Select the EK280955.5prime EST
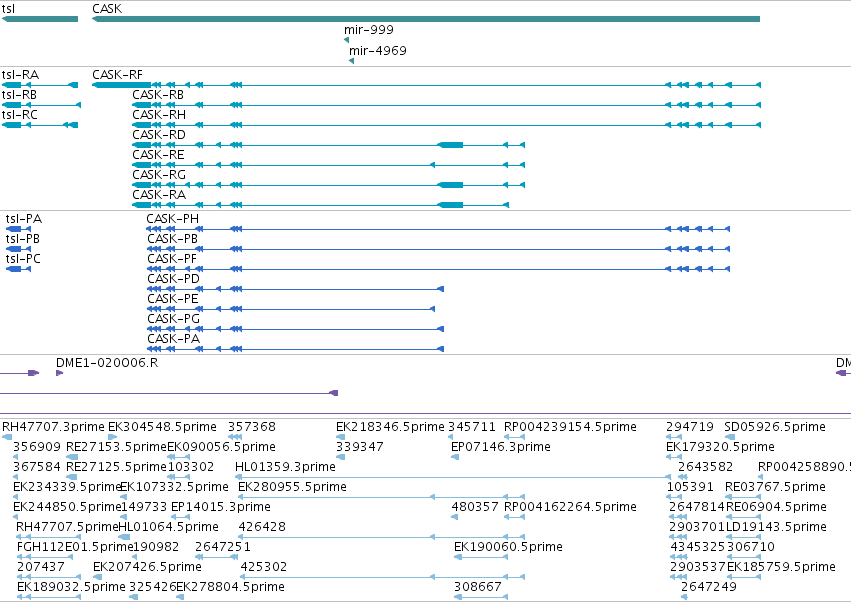Screen dimensions: 851x602 [x=382, y=497]
